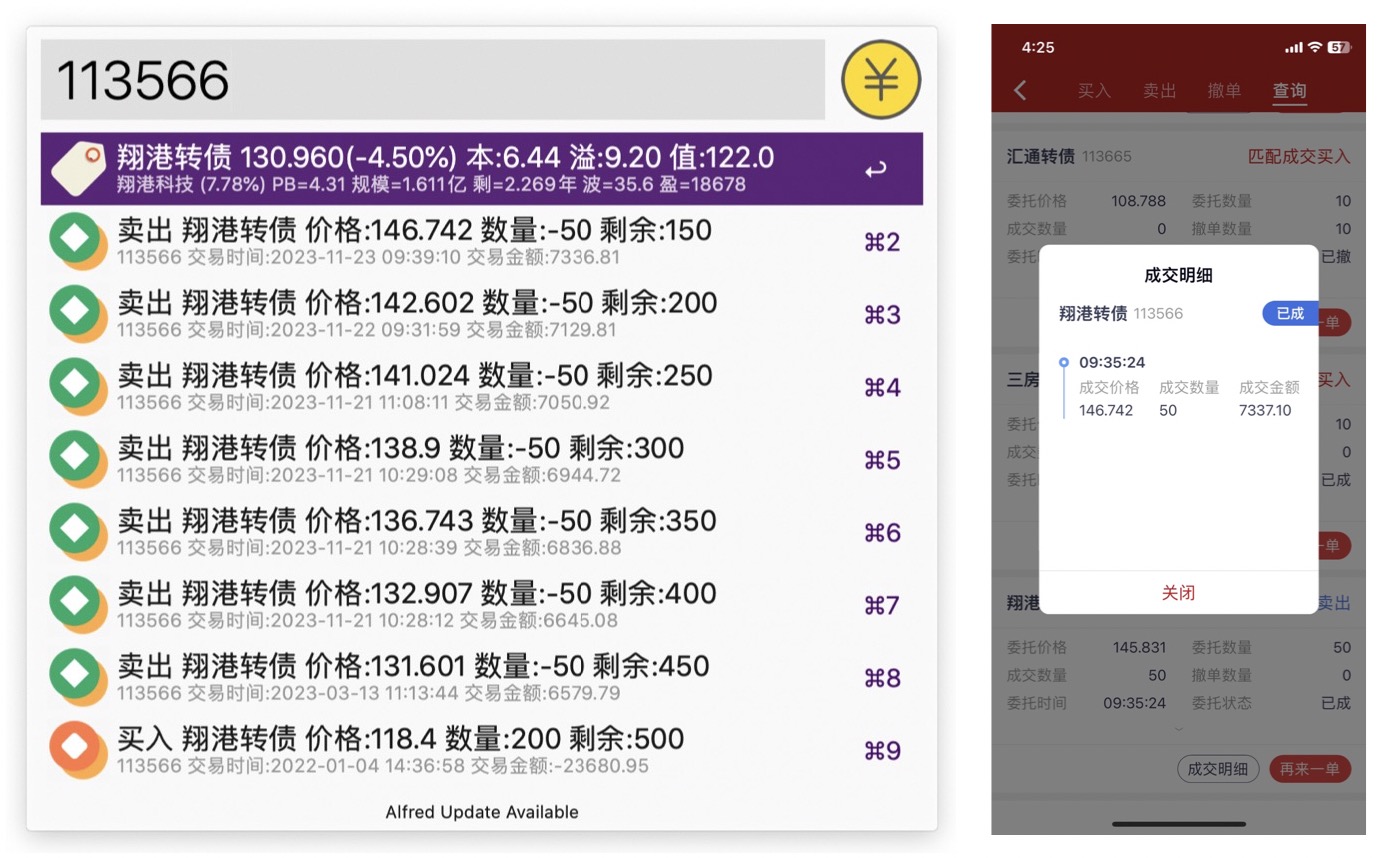1390x858 pixels.
Task: Click the yellow yen workflow icon
Action: pyautogui.click(x=880, y=80)
